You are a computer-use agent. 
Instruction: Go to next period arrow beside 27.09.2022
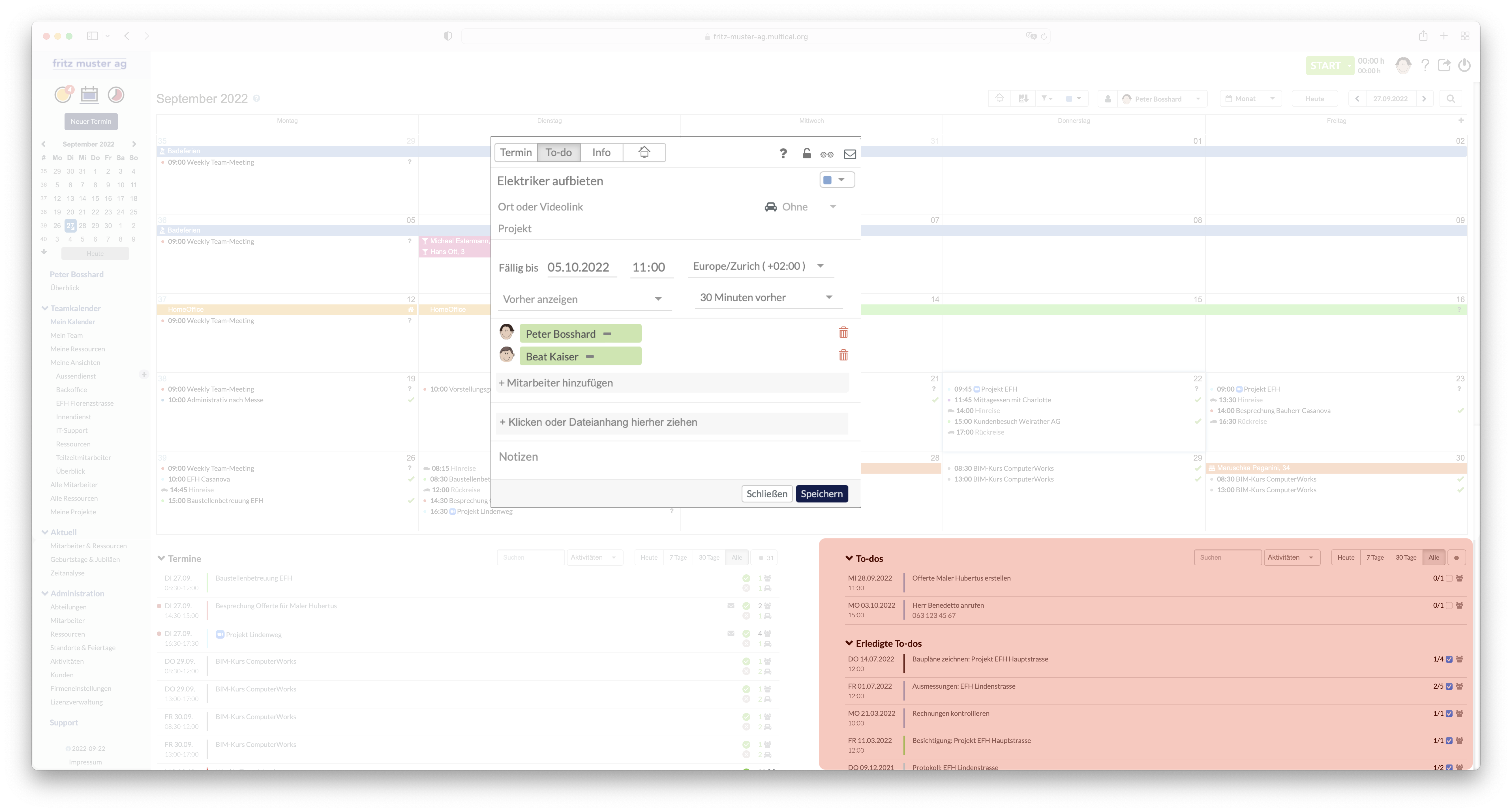(1425, 98)
